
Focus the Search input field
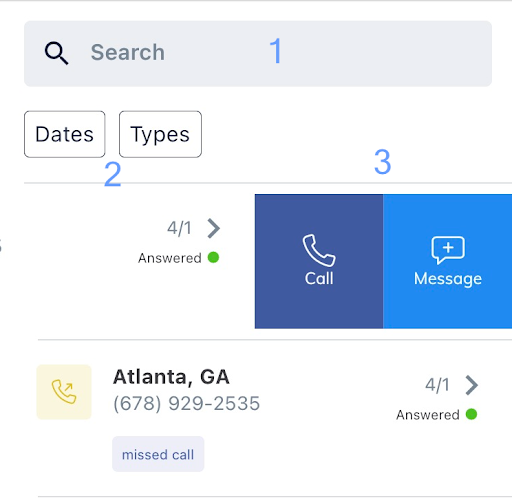258,54
